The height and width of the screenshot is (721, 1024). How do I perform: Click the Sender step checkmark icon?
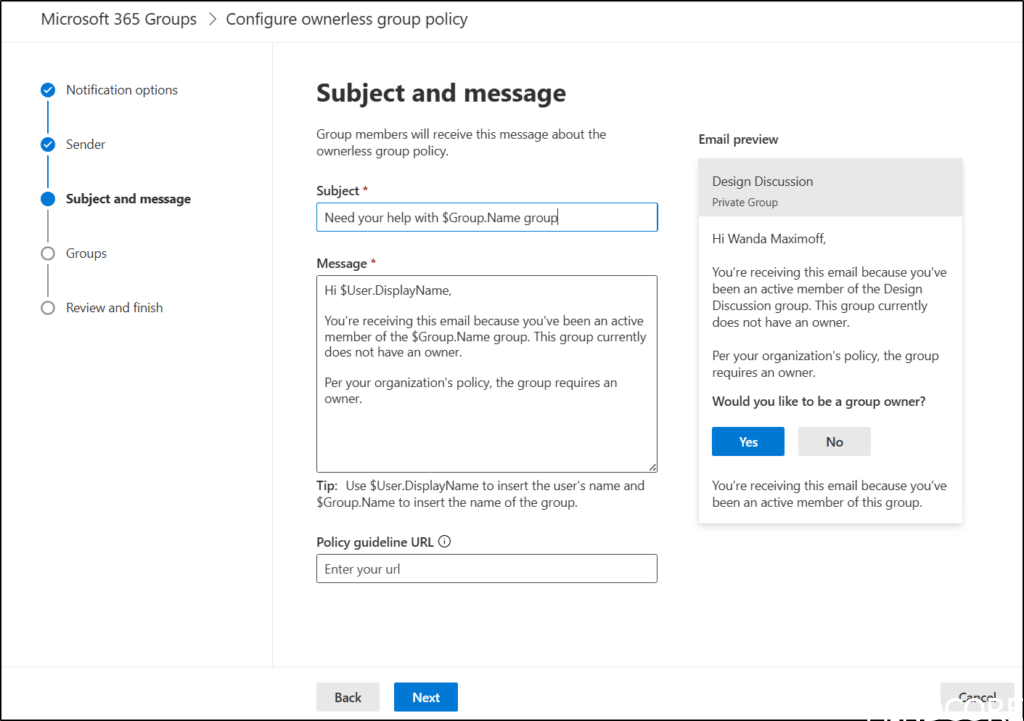48,145
